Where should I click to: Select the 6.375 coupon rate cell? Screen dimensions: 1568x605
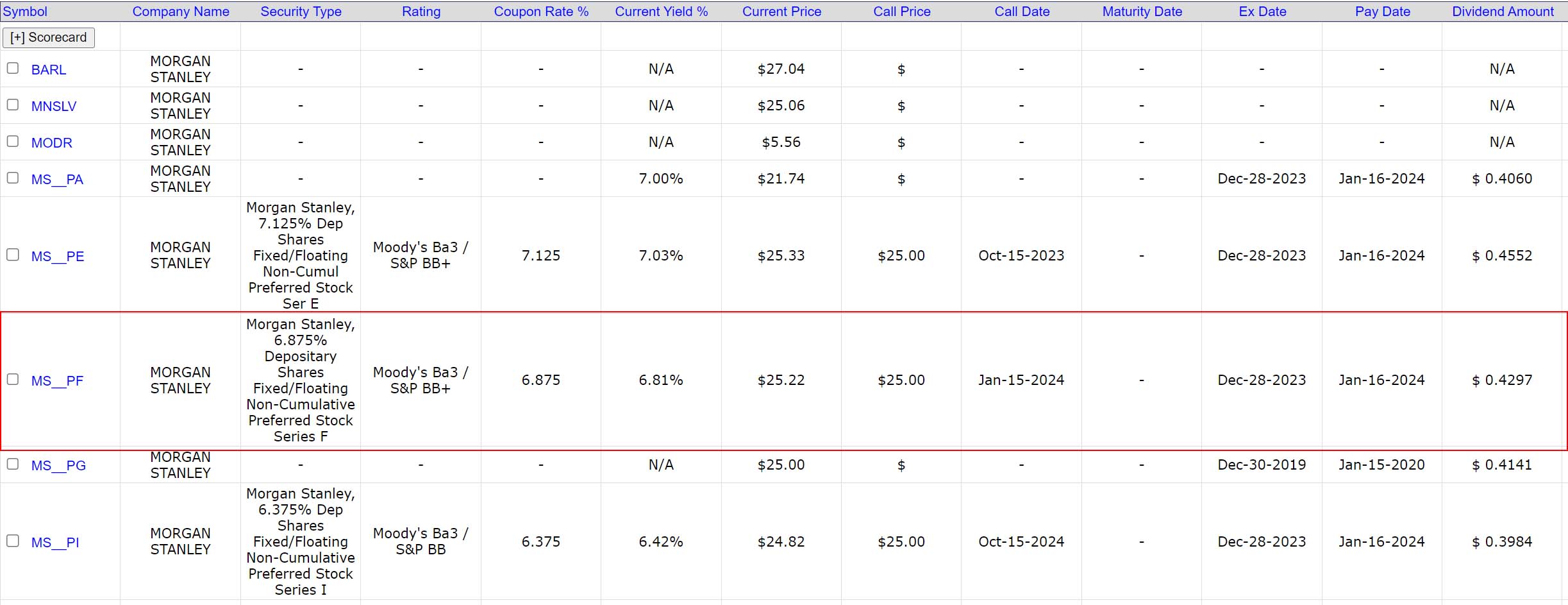[541, 541]
